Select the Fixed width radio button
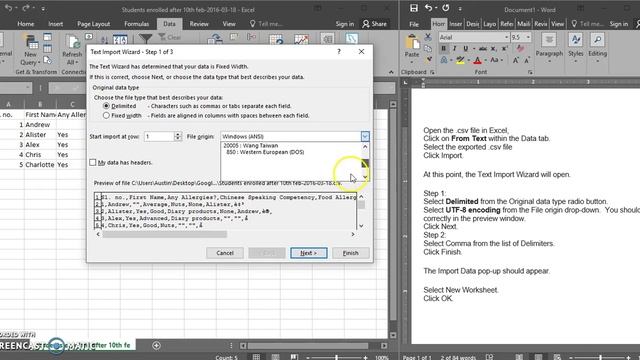The height and width of the screenshot is (360, 640). pyautogui.click(x=106, y=116)
